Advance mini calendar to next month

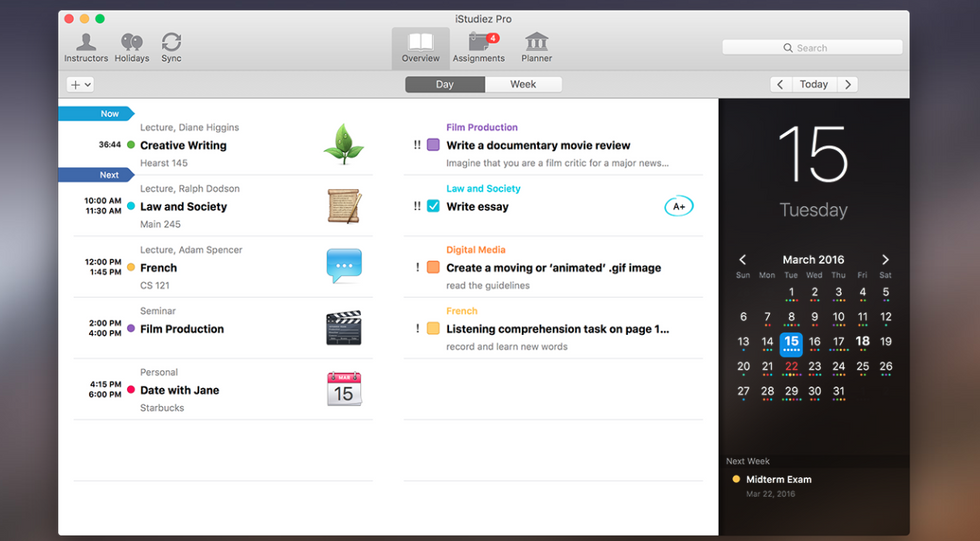[x=885, y=260]
